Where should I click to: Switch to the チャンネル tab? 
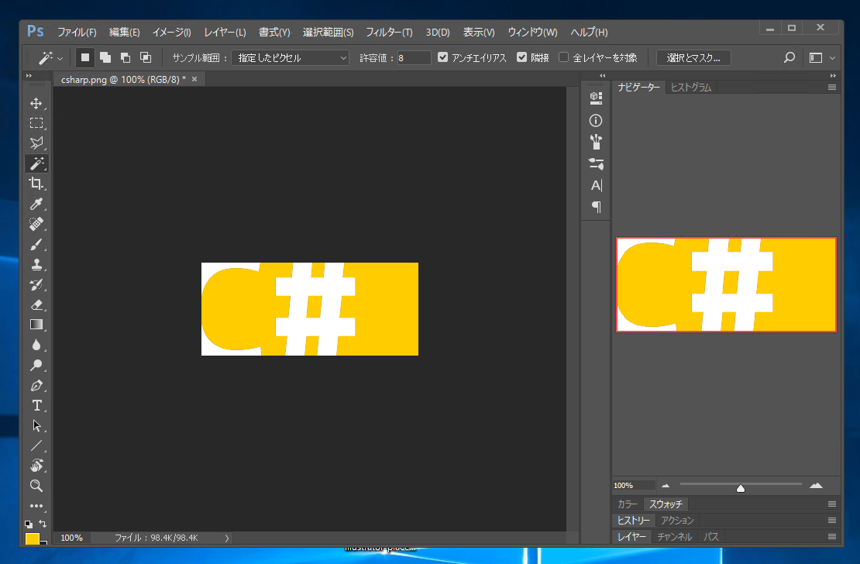coord(674,537)
